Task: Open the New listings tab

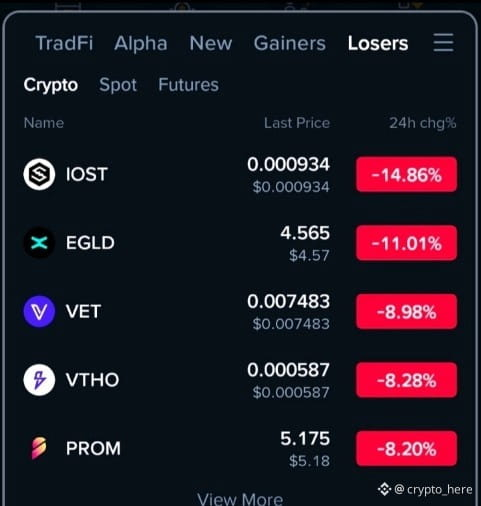Action: [211, 43]
